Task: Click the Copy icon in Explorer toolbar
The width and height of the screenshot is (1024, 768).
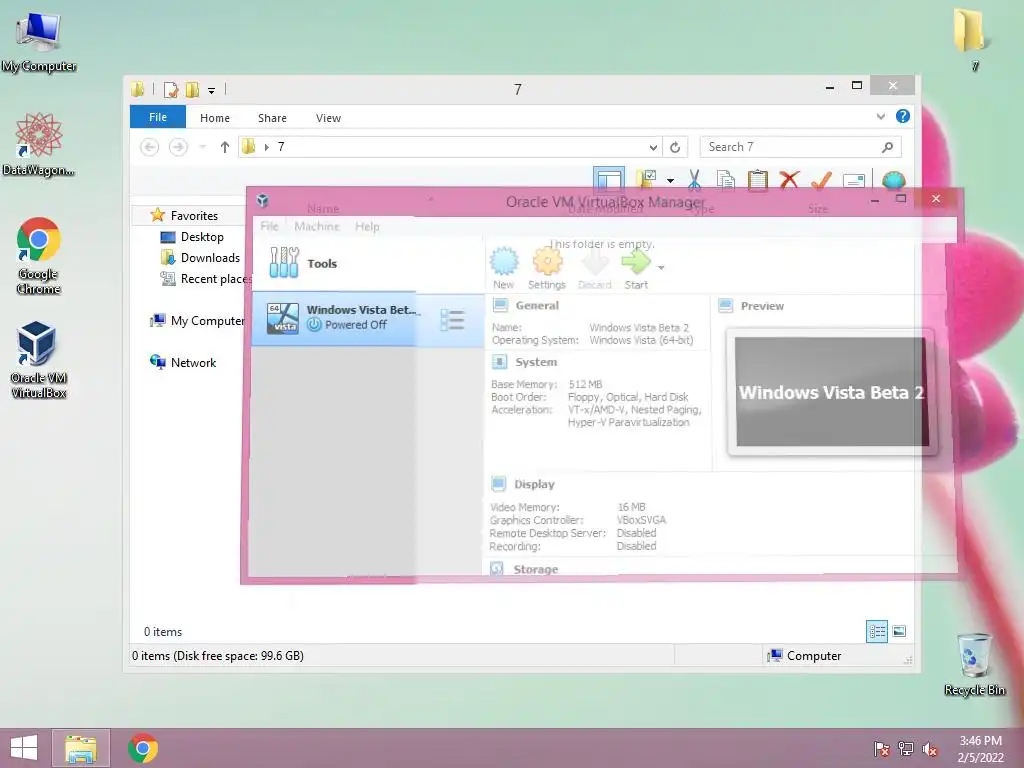Action: [x=726, y=180]
